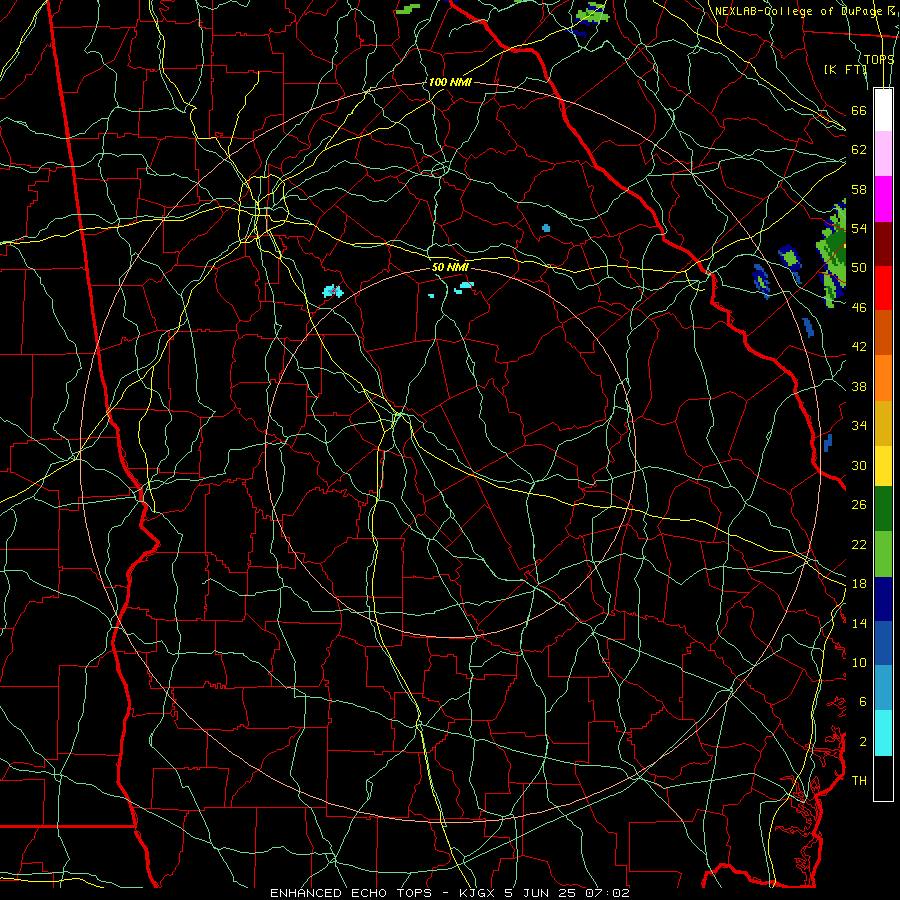900x900 pixels.
Task: Click the dark green 30 legend swatch
Action: point(883,509)
